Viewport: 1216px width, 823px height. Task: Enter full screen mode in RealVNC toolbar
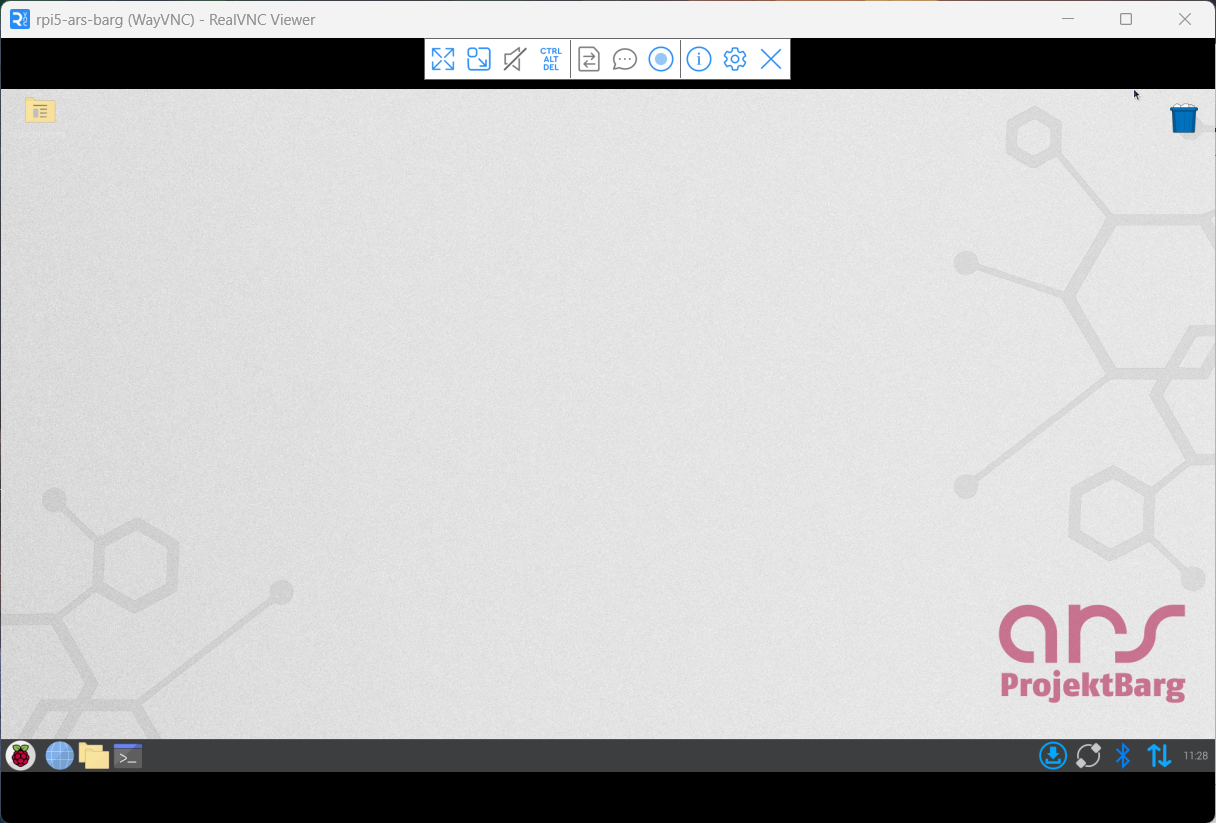click(x=443, y=59)
